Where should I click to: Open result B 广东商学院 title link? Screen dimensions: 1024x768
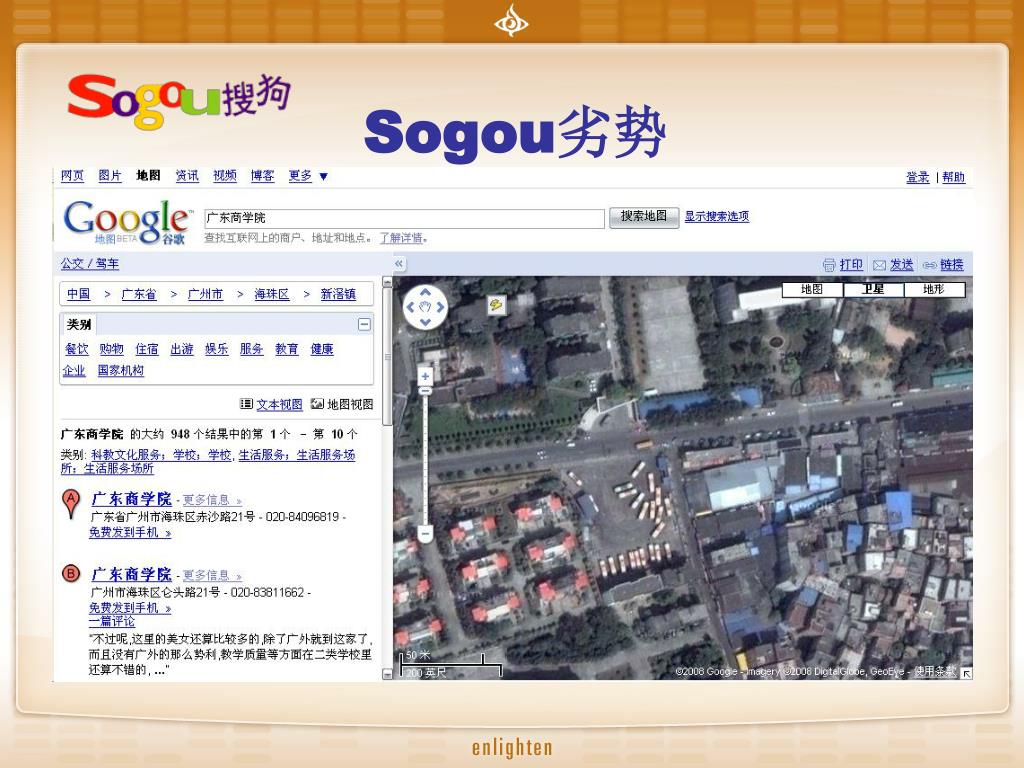[131, 575]
